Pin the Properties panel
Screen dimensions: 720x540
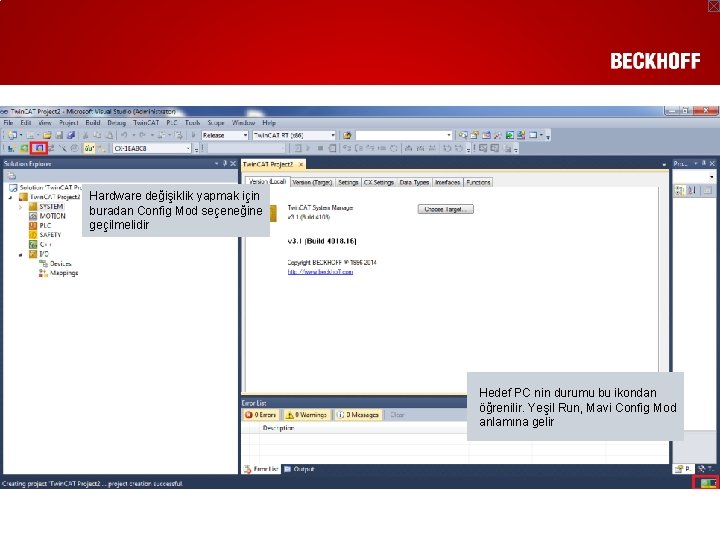(x=703, y=163)
